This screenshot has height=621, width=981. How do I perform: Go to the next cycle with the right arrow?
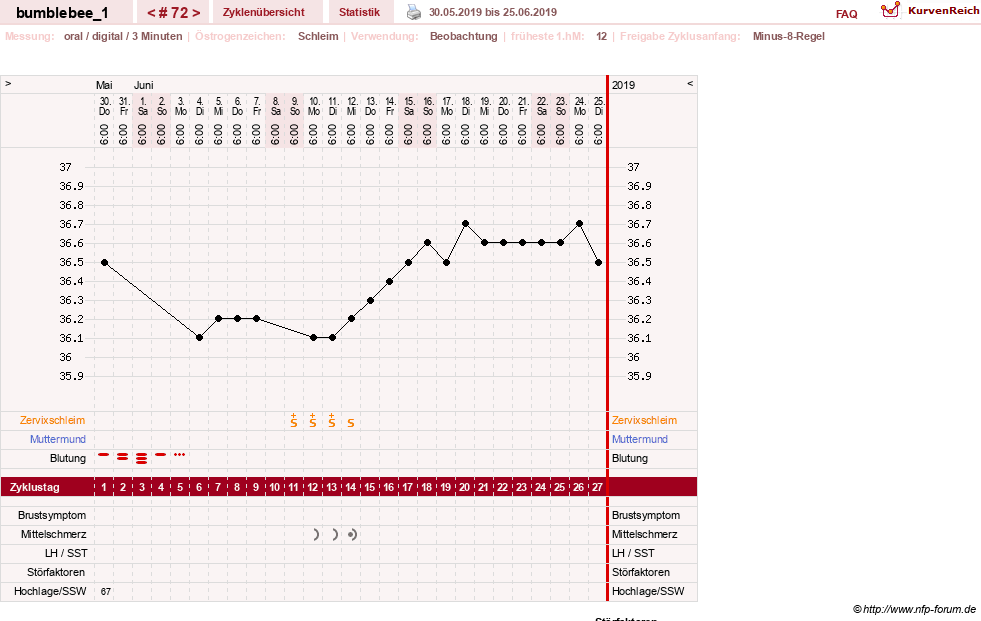[196, 13]
